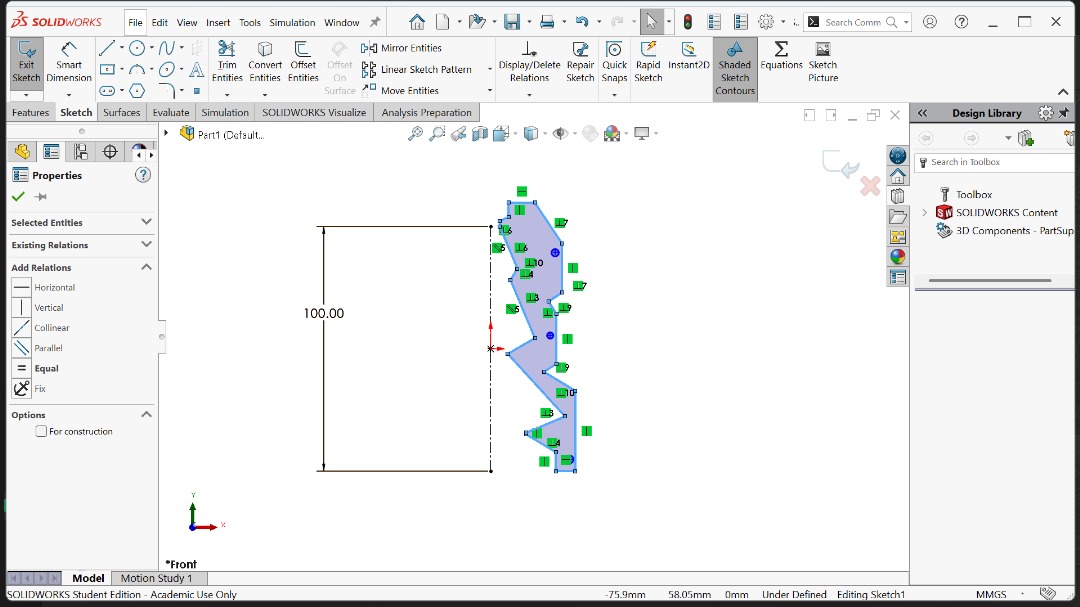Click the Repair Sketch tool
Viewport: 1080px width, 607px height.
coord(580,63)
